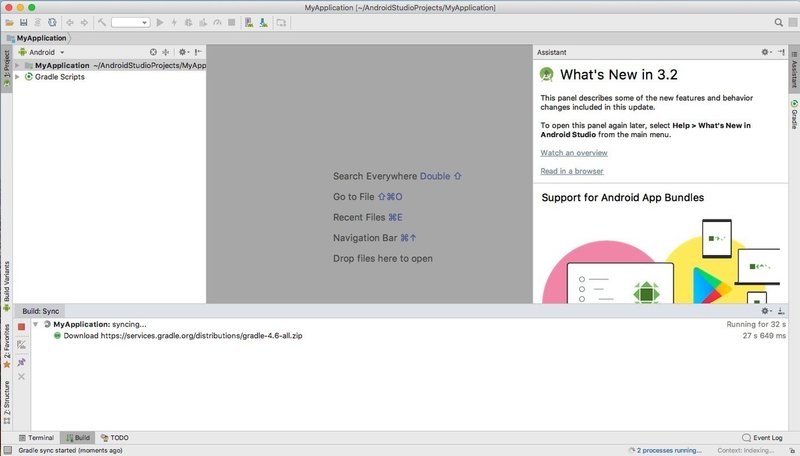800x456 pixels.
Task: Toggle the 2: Favorites side tab
Action: (7, 346)
